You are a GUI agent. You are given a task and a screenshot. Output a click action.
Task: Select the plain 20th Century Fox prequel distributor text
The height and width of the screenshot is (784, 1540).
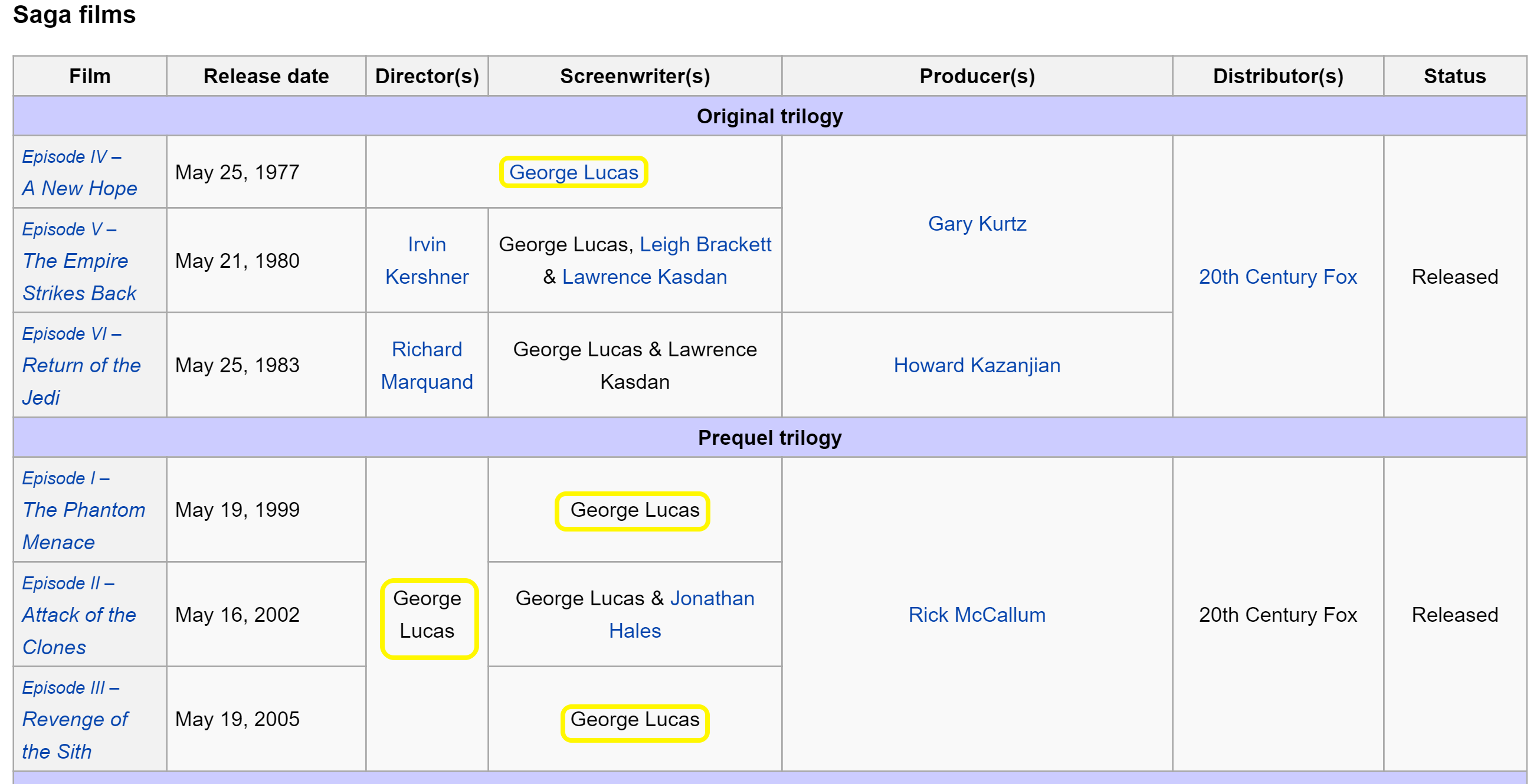[1277, 615]
